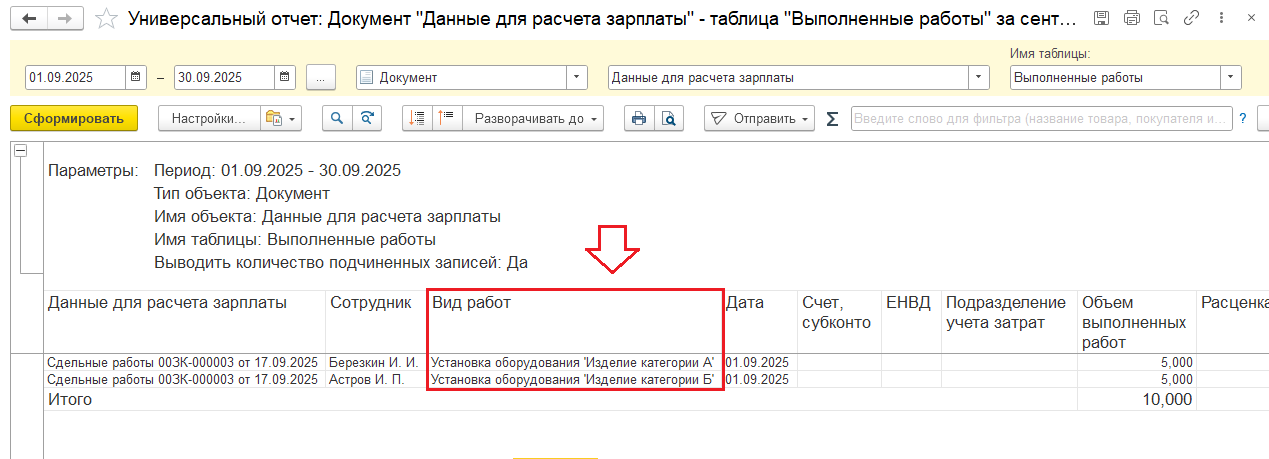
Task: Open the 'Разворачивать до' menu
Action: pyautogui.click(x=535, y=118)
